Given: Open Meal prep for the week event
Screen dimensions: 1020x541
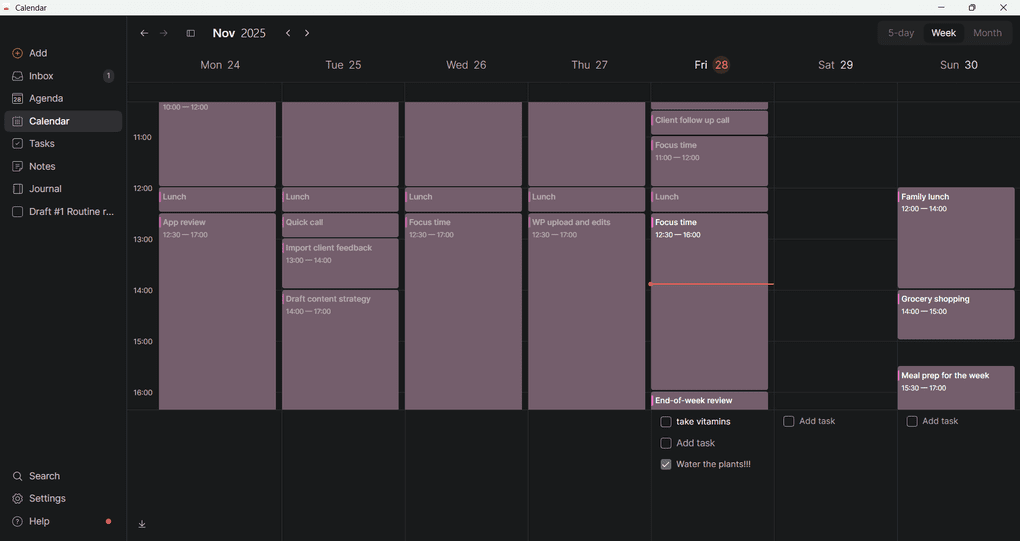Looking at the screenshot, I should point(956,388).
